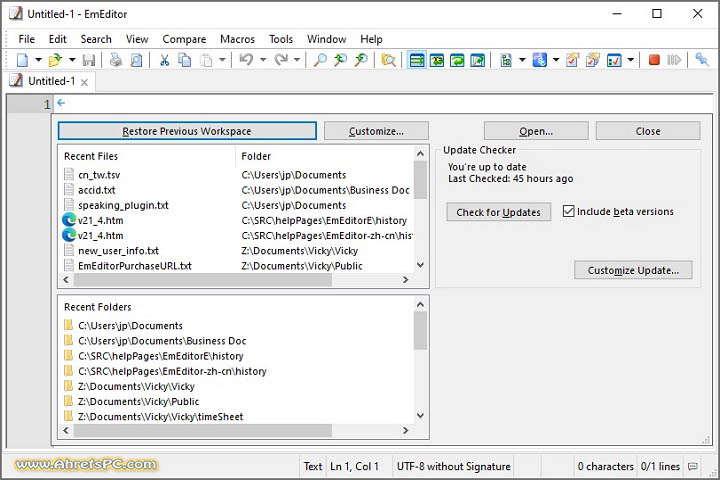The height and width of the screenshot is (480, 720).
Task: Click Recent Files horizontal scrollbar thumb
Action: click(x=202, y=280)
